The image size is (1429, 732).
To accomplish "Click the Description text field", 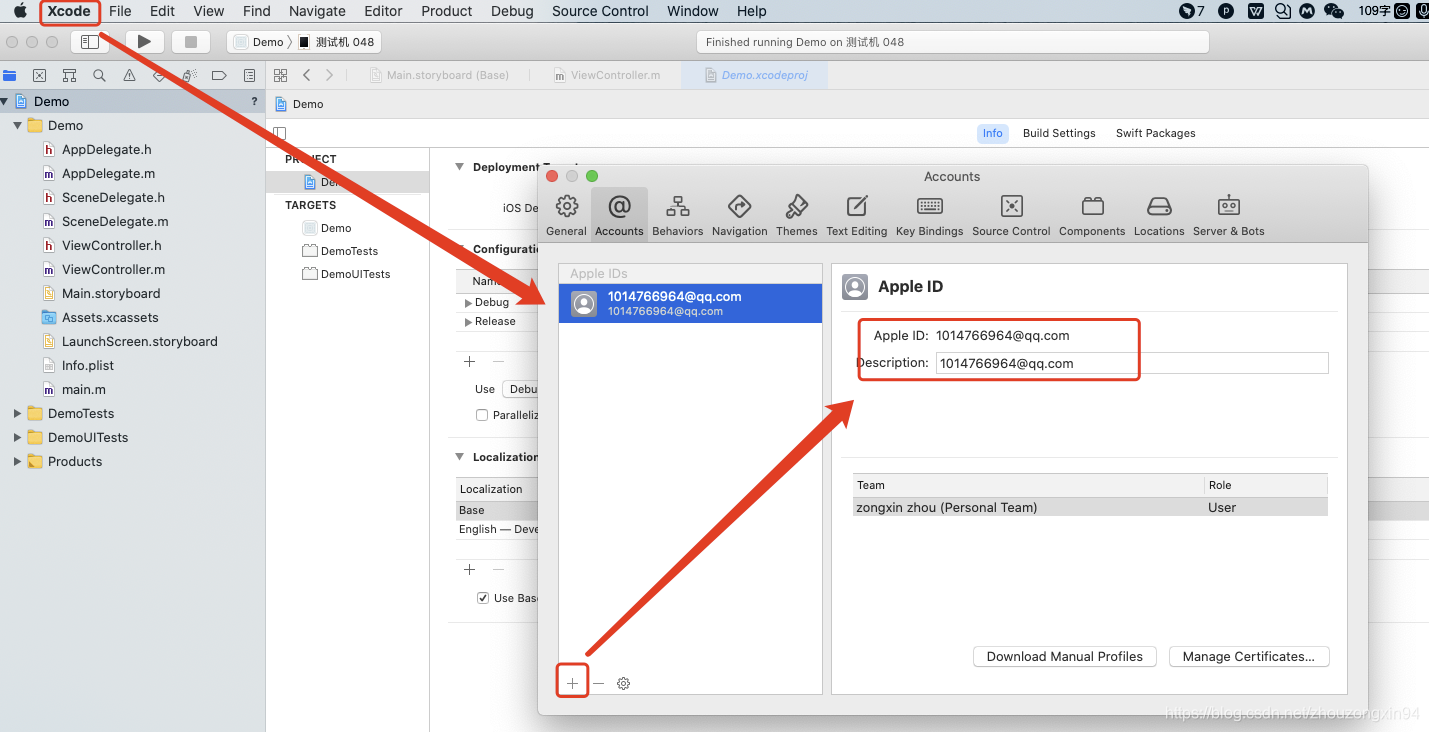I will [1132, 363].
